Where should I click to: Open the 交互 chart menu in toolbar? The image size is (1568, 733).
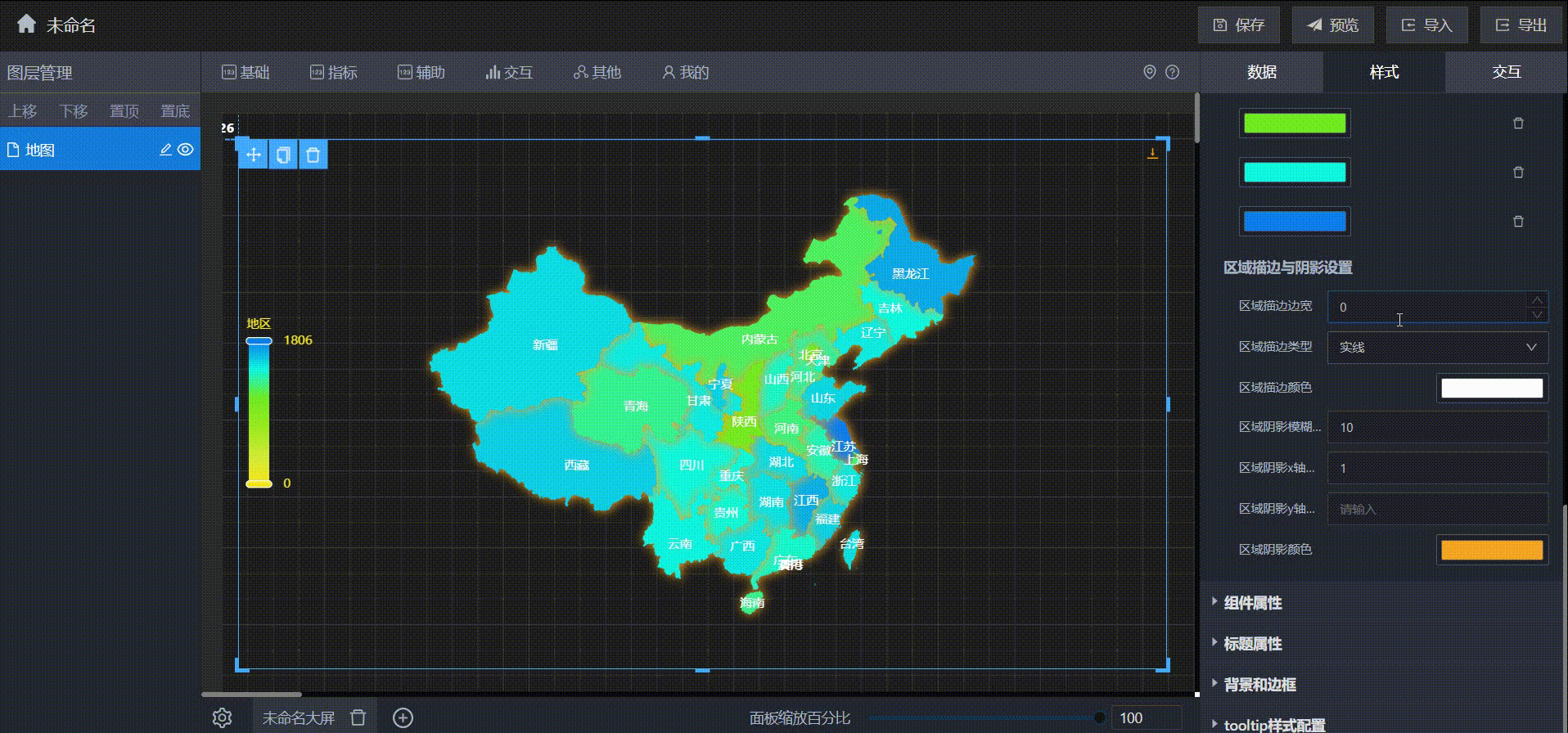pos(509,72)
